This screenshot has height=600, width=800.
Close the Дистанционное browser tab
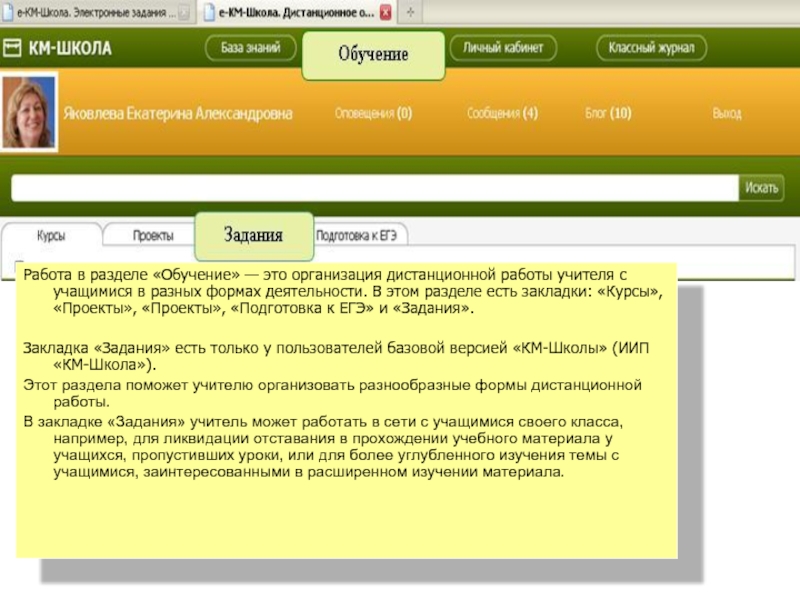click(x=386, y=12)
